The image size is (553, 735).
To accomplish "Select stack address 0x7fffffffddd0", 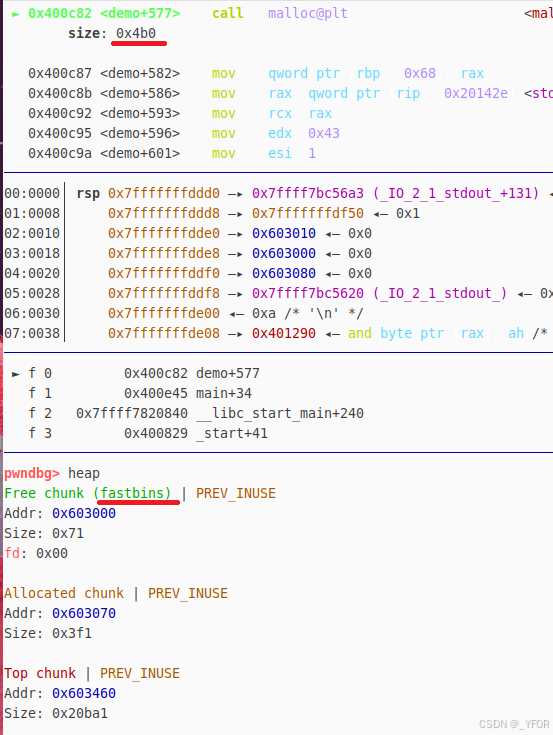I will [x=164, y=193].
